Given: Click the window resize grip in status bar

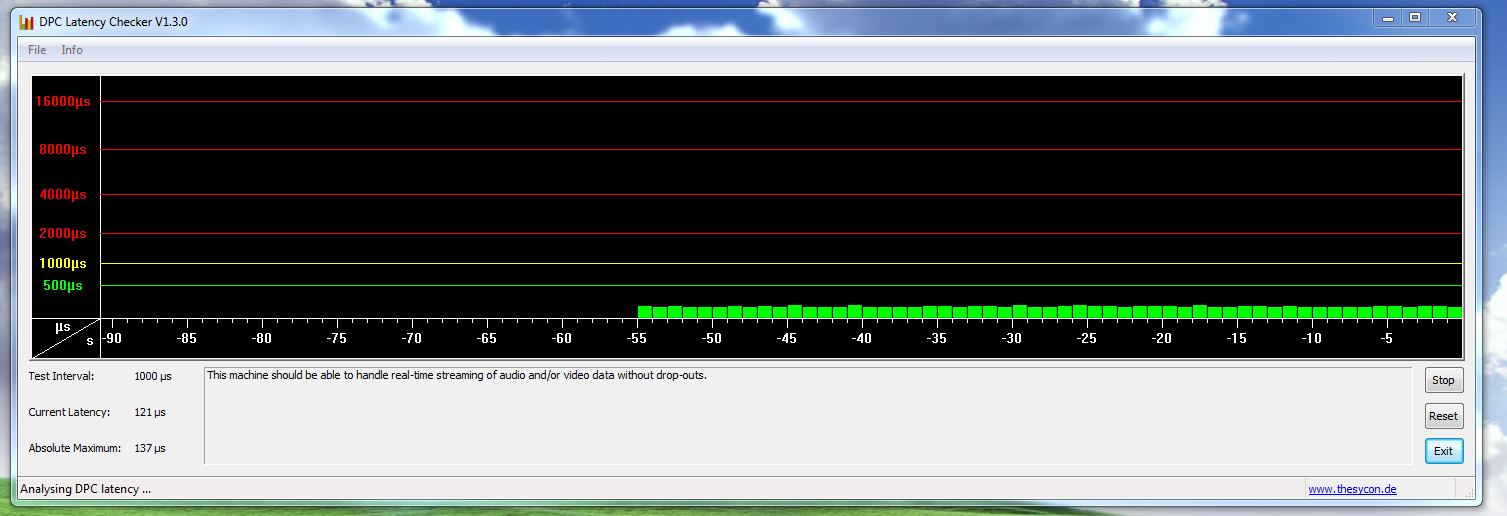Looking at the screenshot, I should [1468, 491].
